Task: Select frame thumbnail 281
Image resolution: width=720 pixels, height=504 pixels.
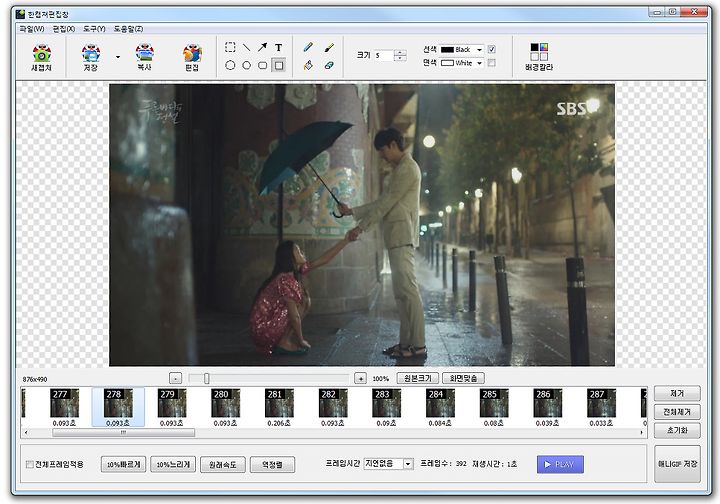Action: pos(279,403)
